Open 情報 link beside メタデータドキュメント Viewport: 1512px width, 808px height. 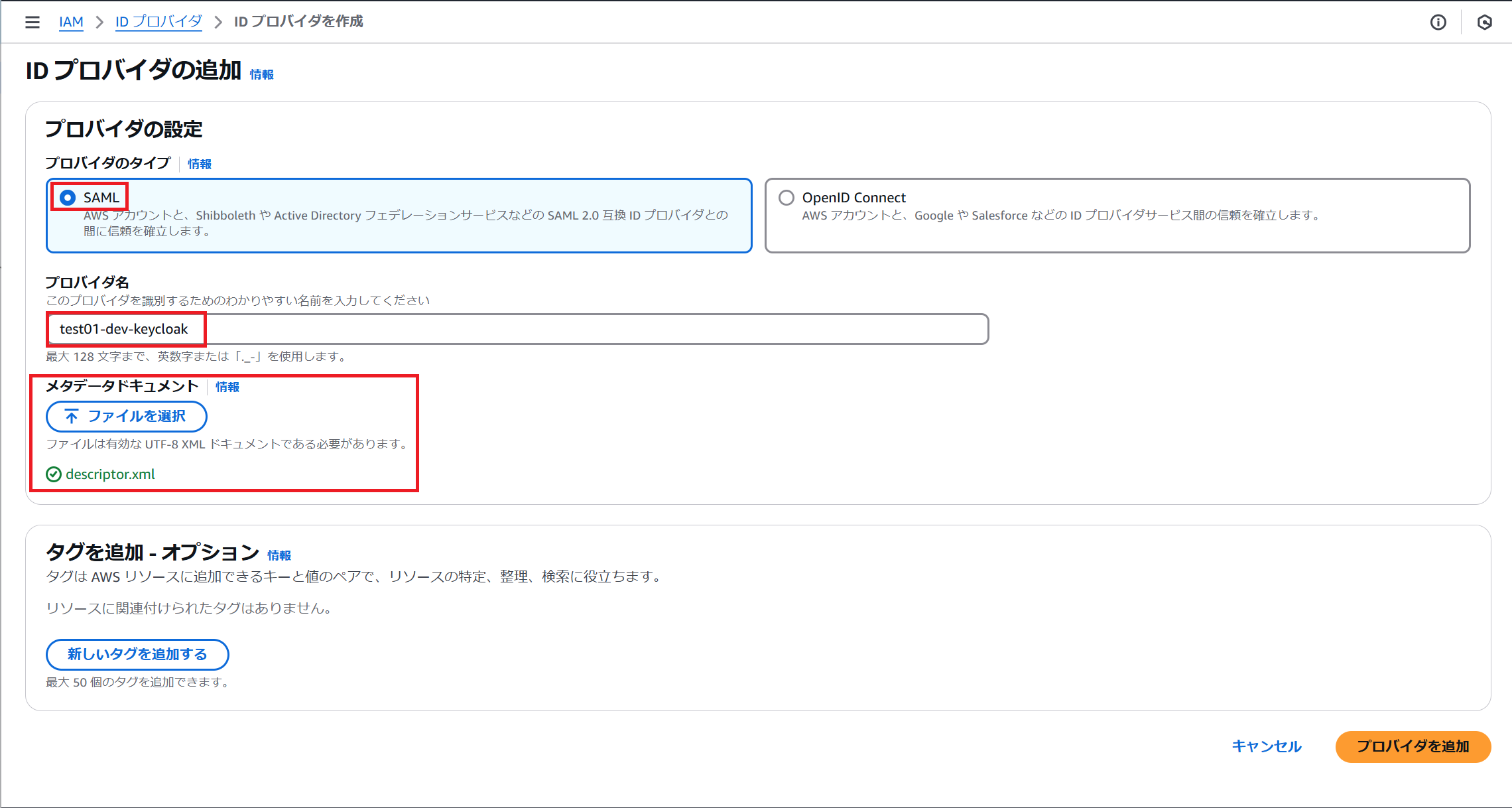(x=227, y=387)
